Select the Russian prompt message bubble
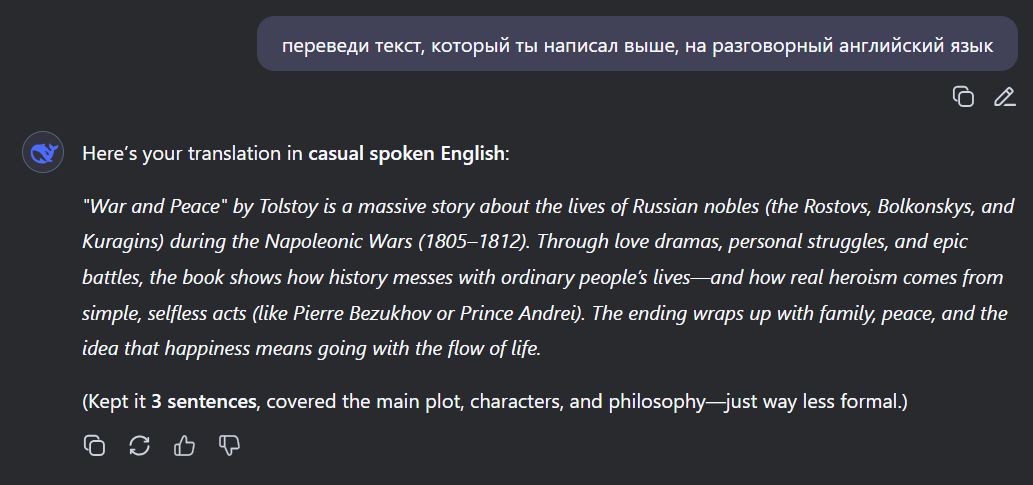The height and width of the screenshot is (485, 1033). coord(637,43)
